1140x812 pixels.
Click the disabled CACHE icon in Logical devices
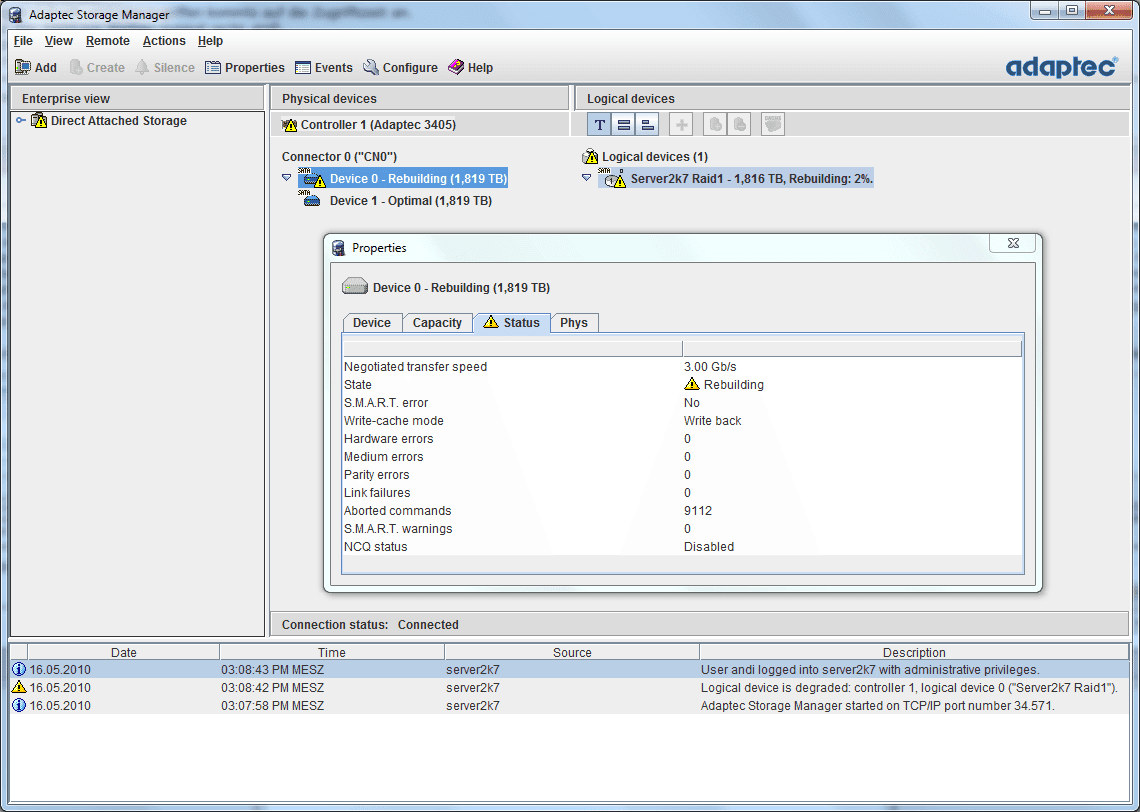pos(772,125)
